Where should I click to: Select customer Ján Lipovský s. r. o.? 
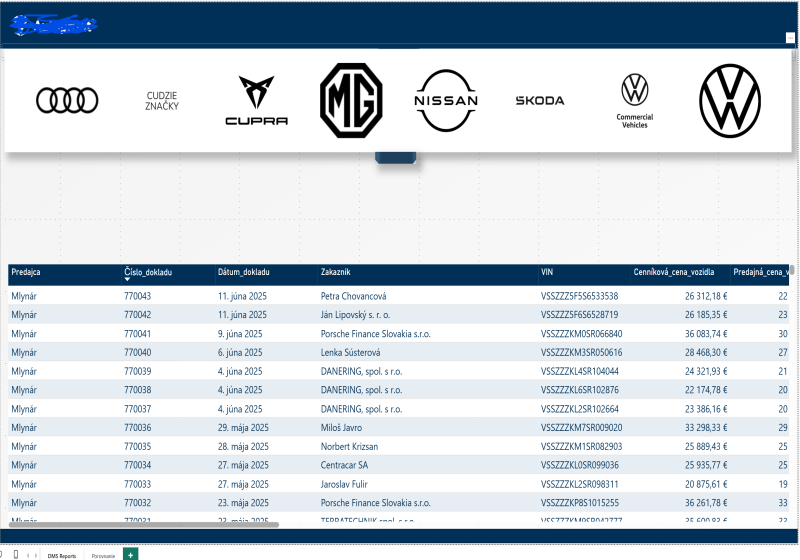[355, 315]
